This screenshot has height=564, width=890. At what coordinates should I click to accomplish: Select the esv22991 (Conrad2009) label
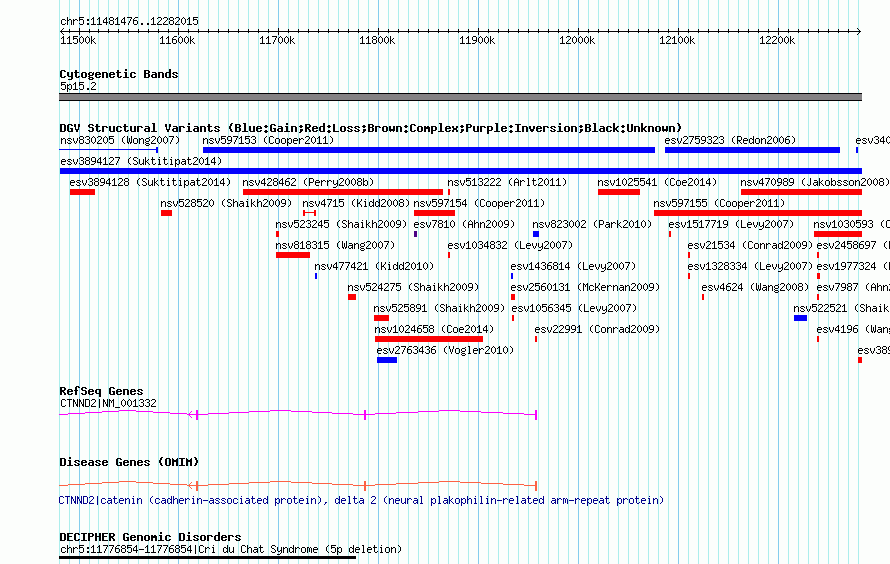pyautogui.click(x=597, y=329)
